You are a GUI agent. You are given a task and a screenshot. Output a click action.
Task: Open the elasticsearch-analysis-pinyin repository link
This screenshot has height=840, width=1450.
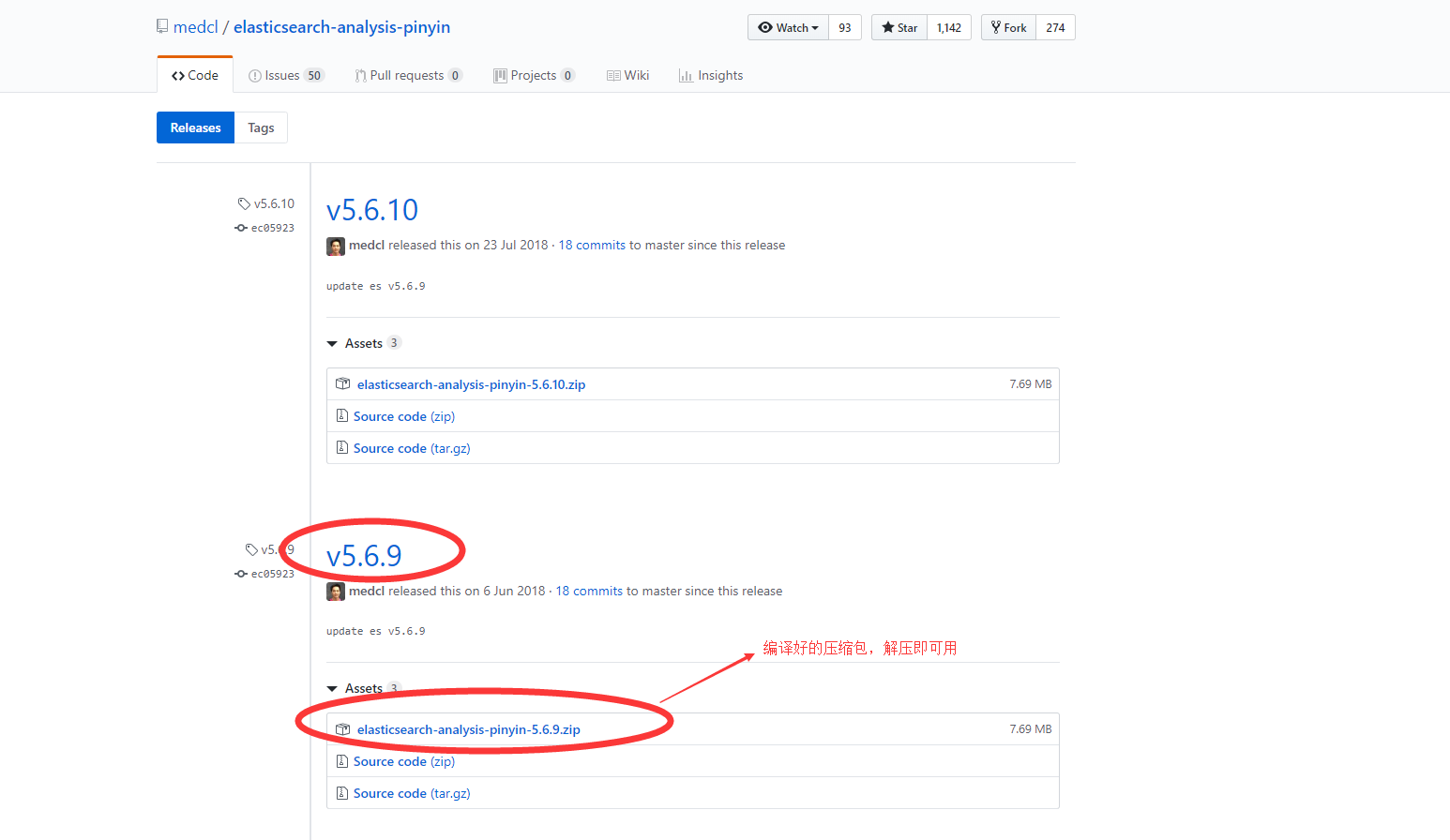tap(341, 27)
